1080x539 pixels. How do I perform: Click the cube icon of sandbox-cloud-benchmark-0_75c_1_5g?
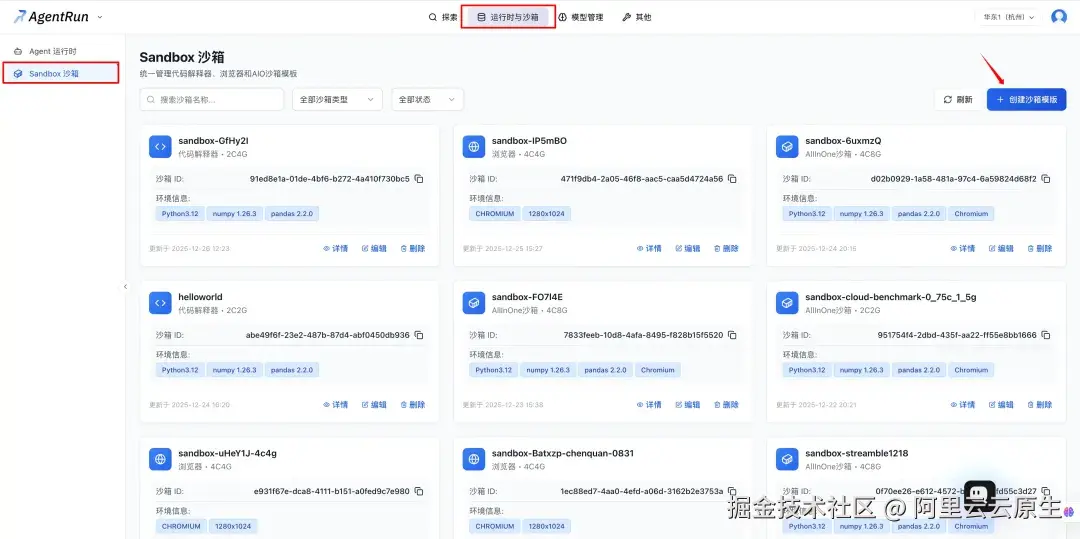[x=787, y=303]
